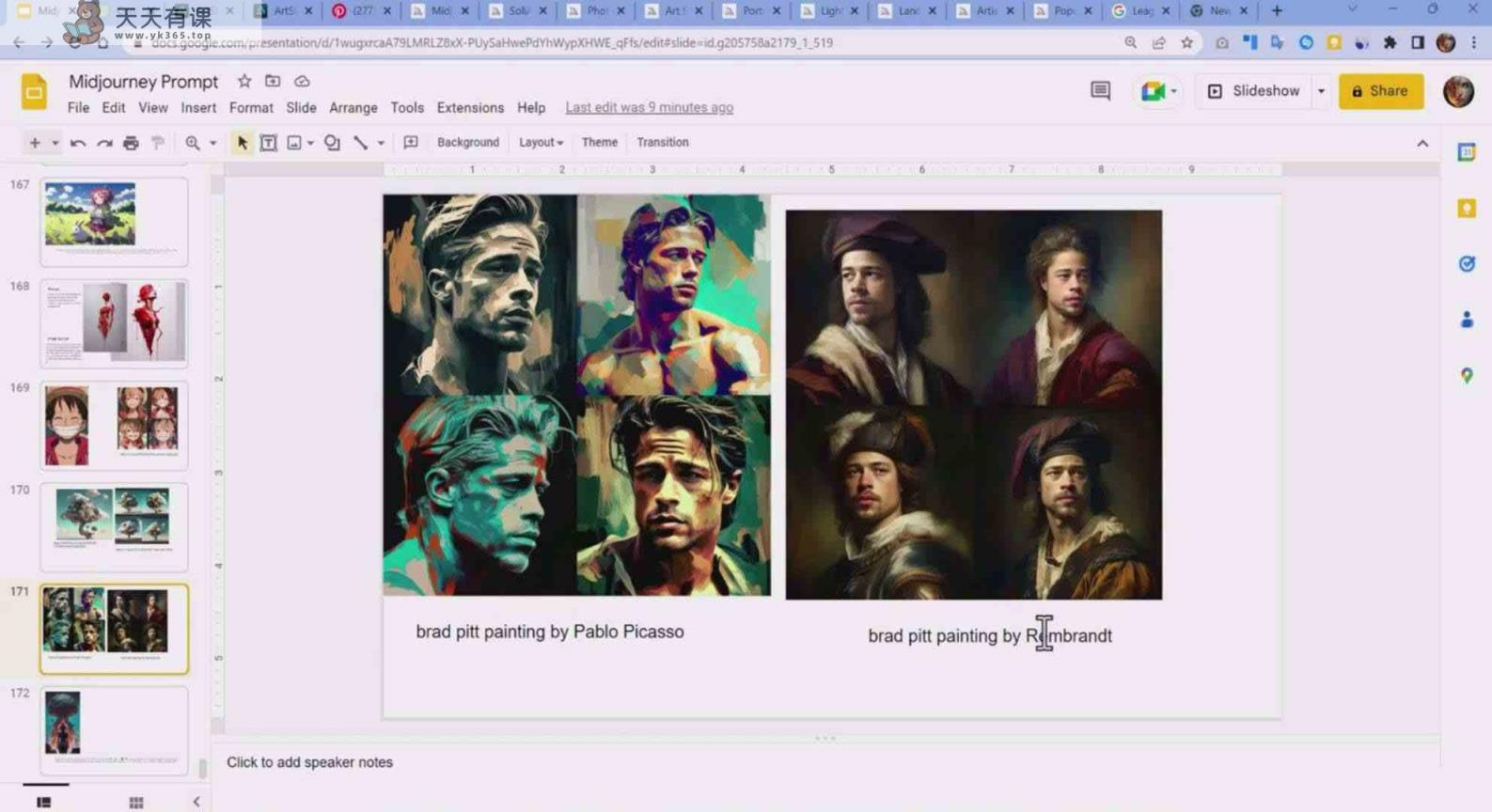This screenshot has height=812, width=1492.
Task: Open the Arrange menu
Action: coord(353,108)
